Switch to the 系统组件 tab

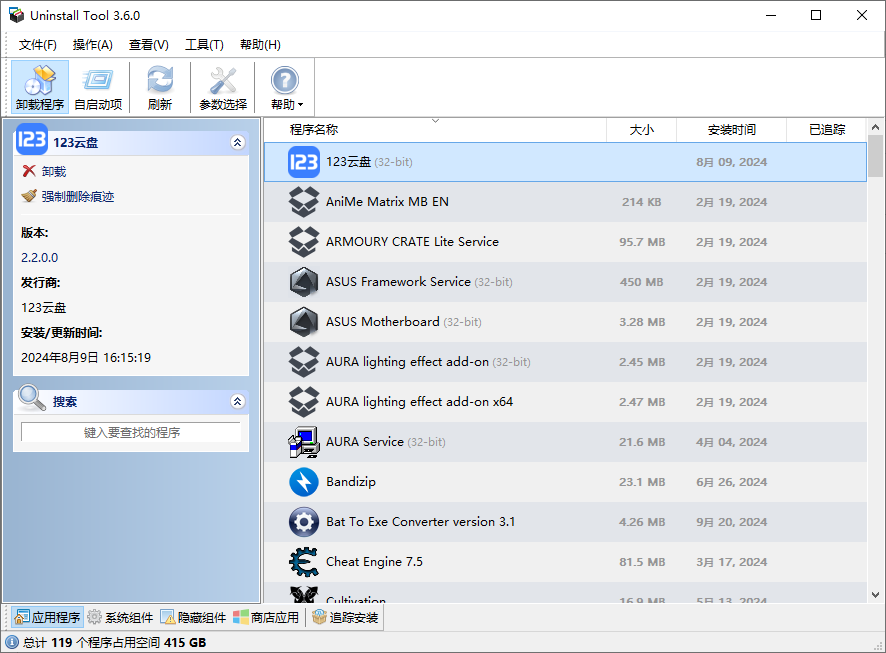pos(120,618)
